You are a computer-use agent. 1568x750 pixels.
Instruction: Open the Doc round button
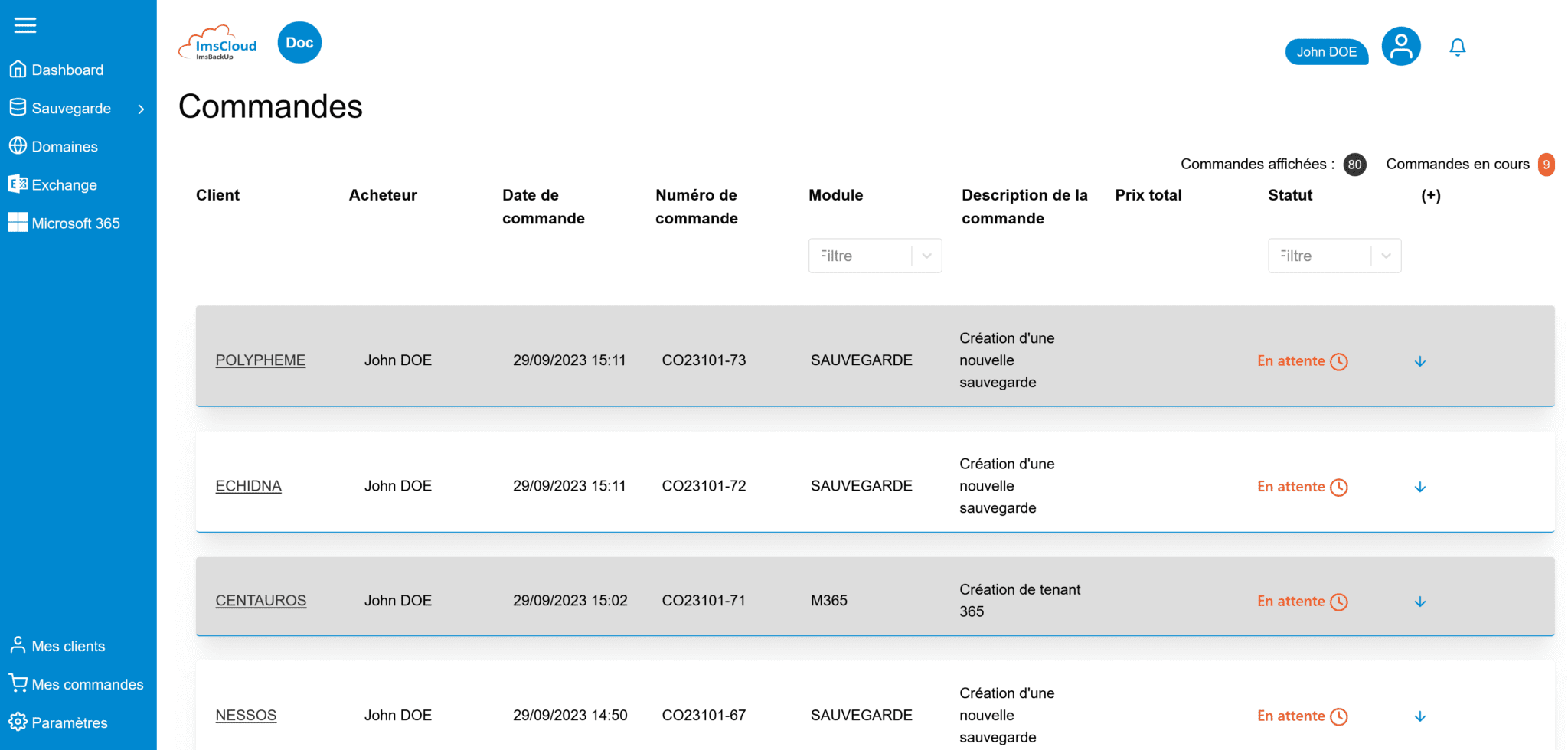pyautogui.click(x=299, y=43)
